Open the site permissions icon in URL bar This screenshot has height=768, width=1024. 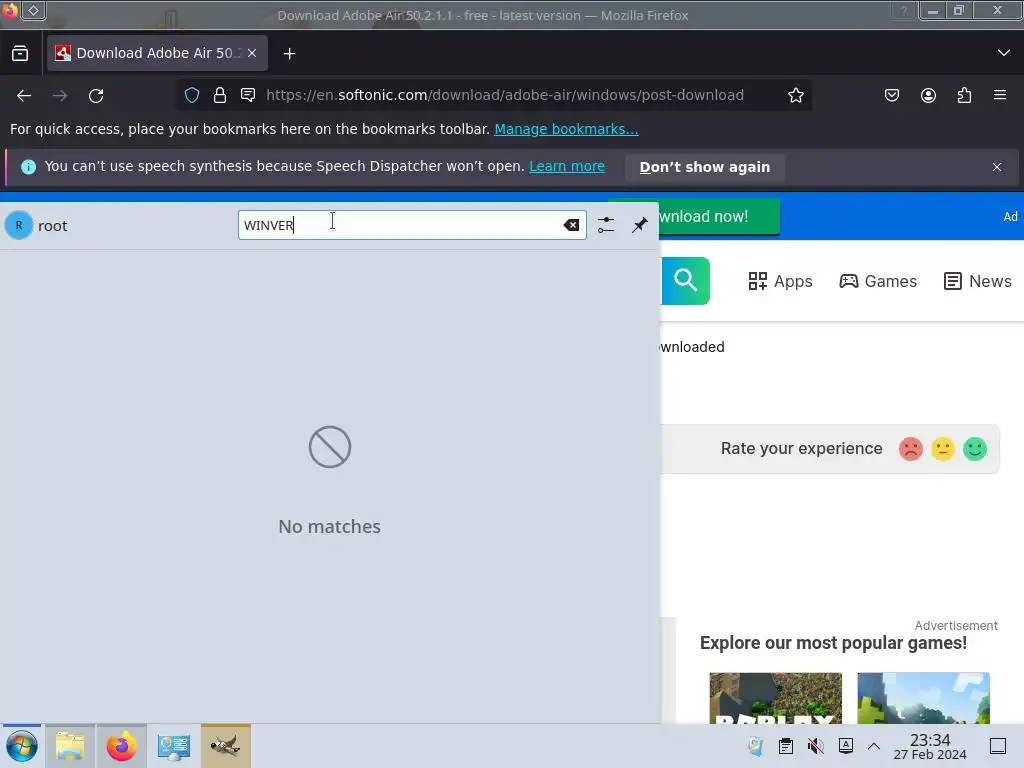click(x=248, y=95)
